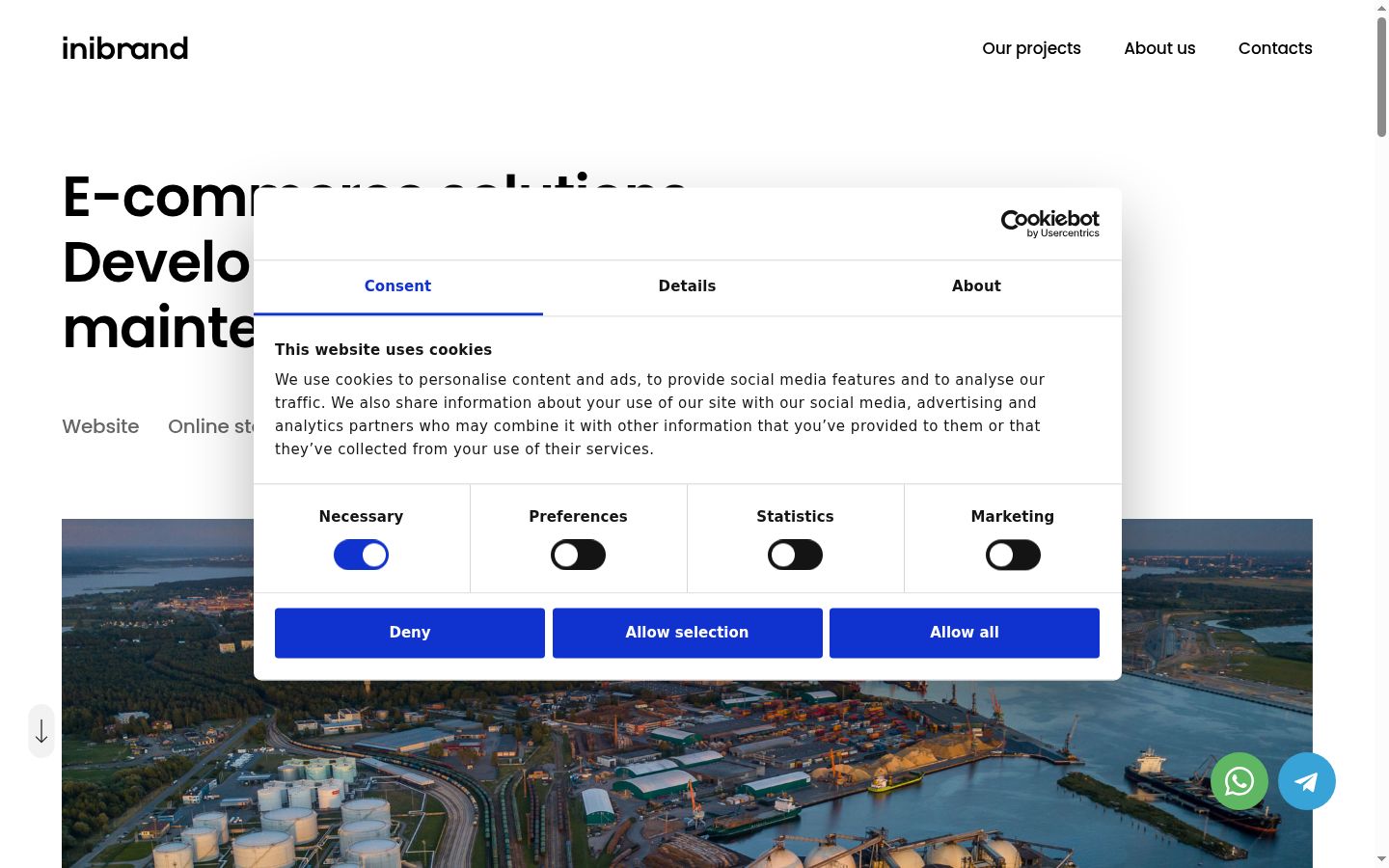Open Our projects in navigation

click(1031, 48)
